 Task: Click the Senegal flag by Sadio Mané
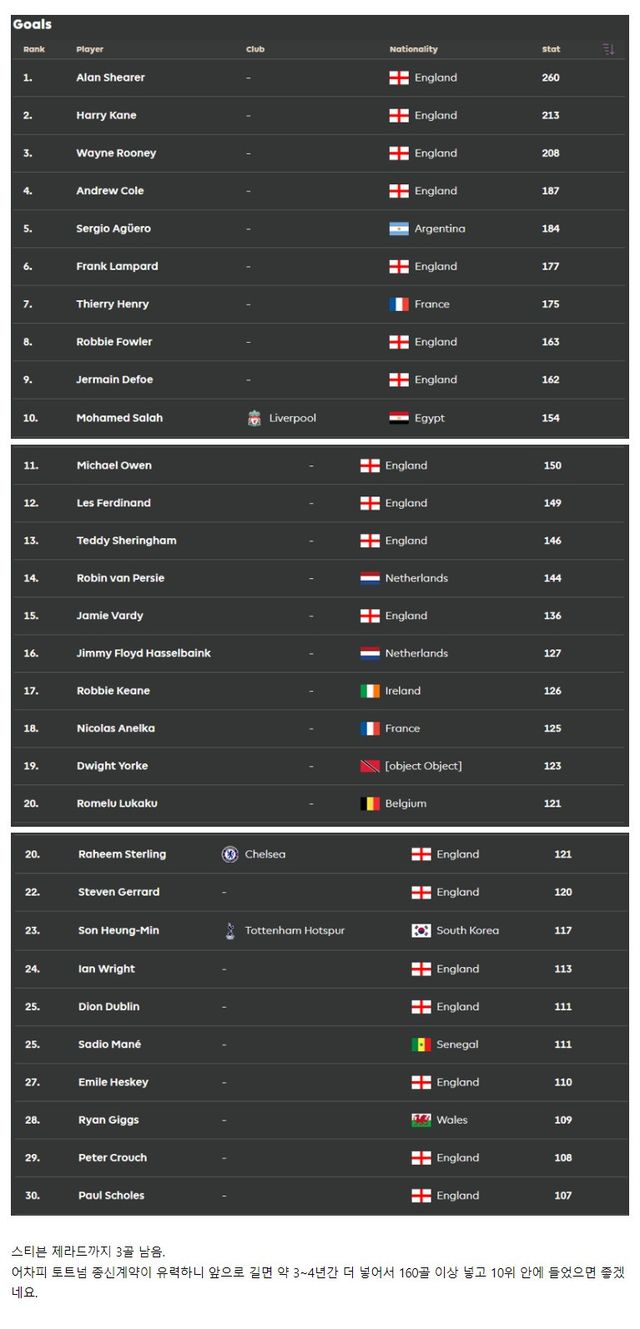(x=421, y=1044)
